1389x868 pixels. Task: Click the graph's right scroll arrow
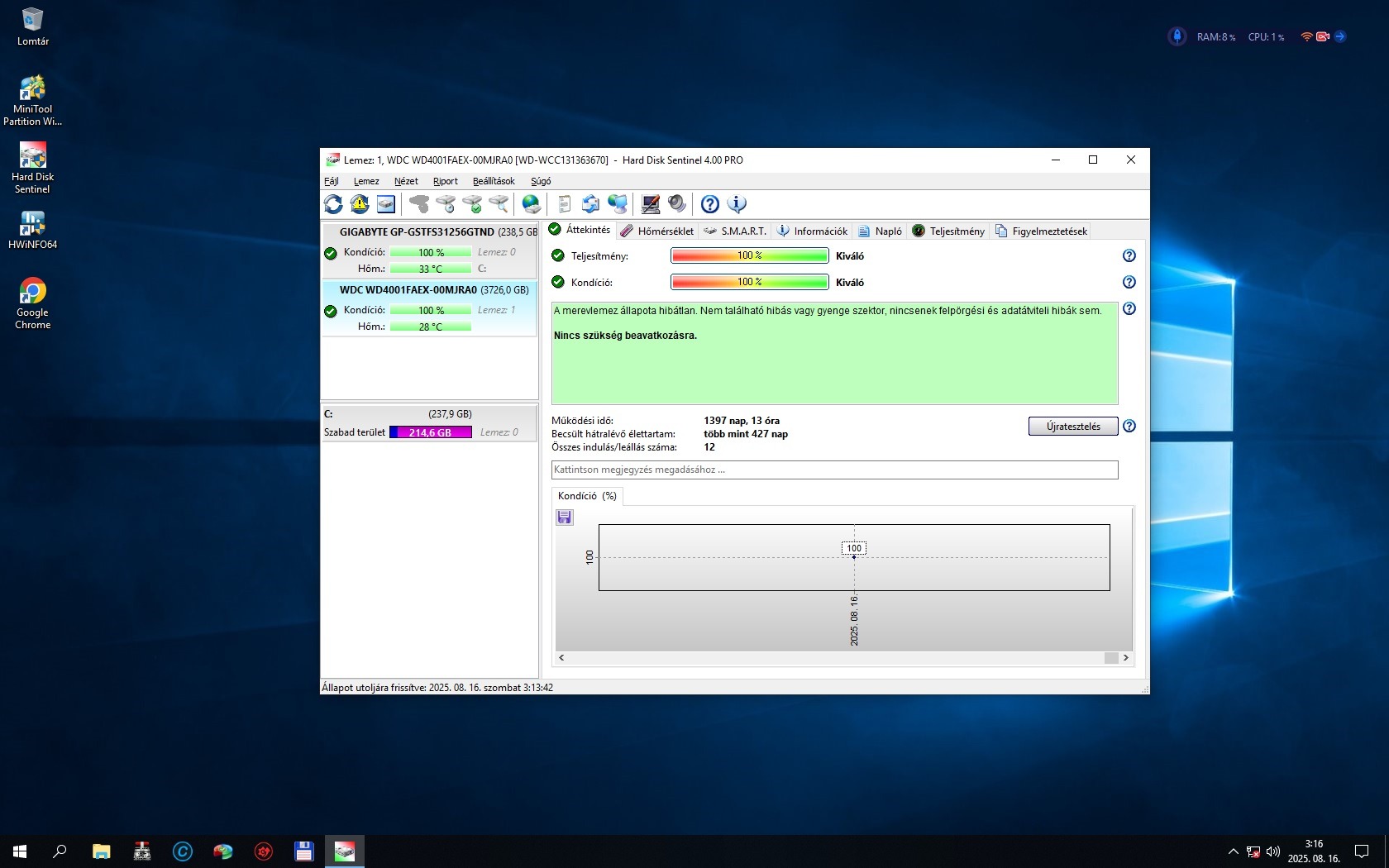point(1125,658)
